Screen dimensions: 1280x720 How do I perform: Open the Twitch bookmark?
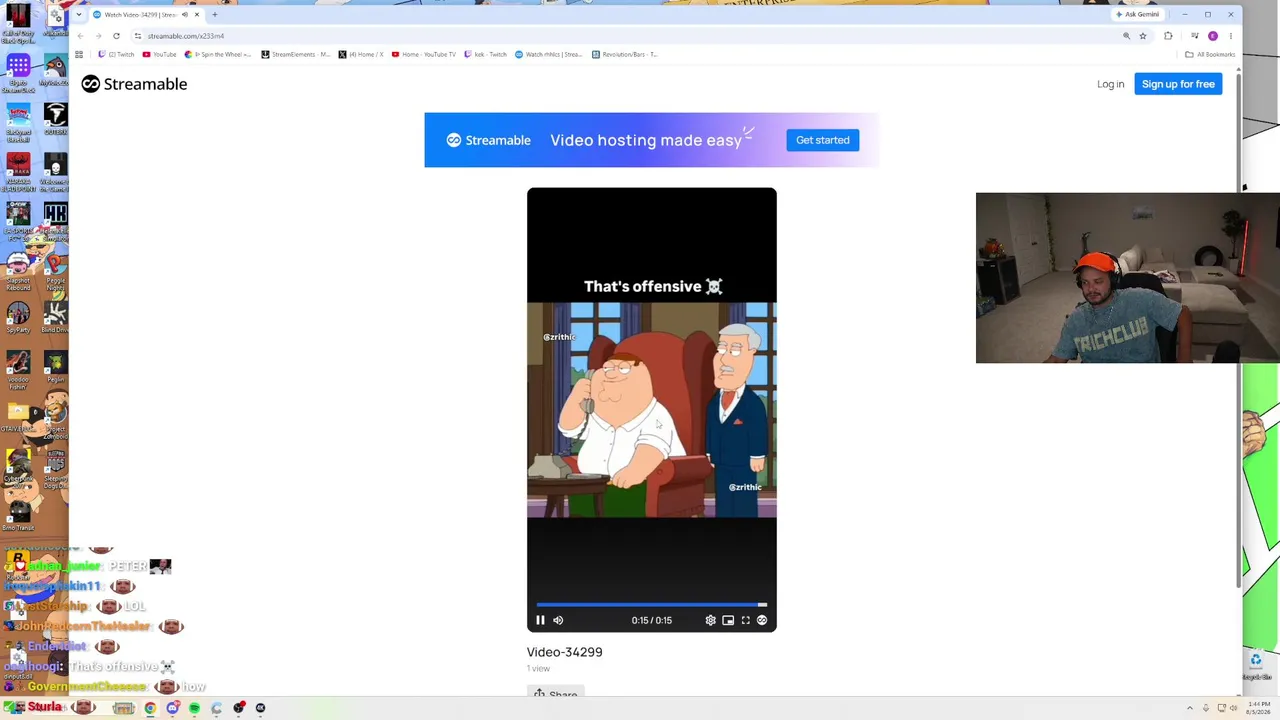coord(116,54)
